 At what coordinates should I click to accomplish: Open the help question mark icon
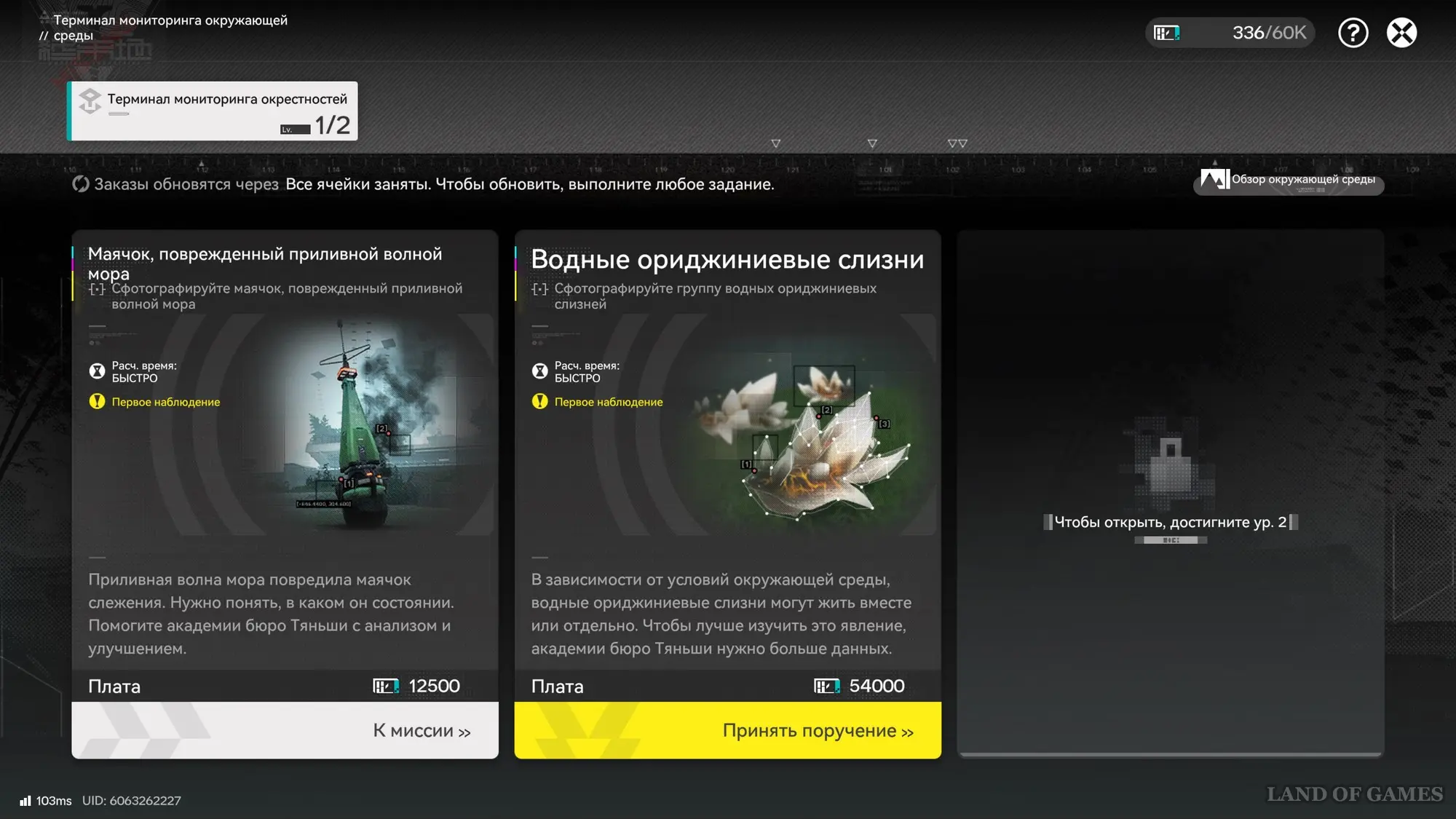(x=1353, y=33)
